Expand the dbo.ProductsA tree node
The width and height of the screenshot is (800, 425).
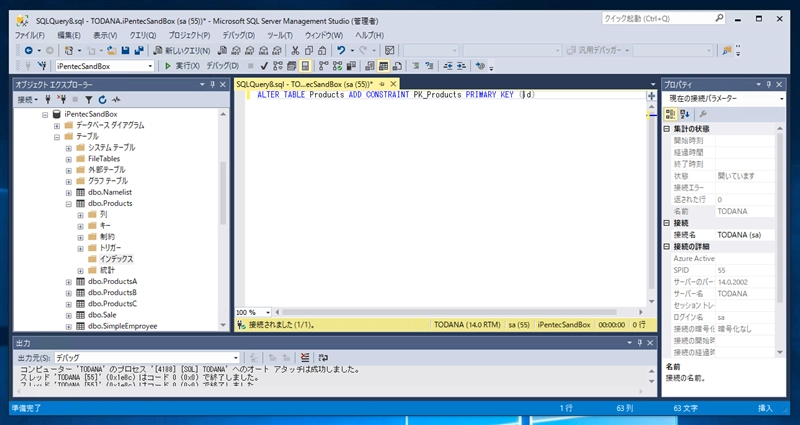tap(68, 282)
